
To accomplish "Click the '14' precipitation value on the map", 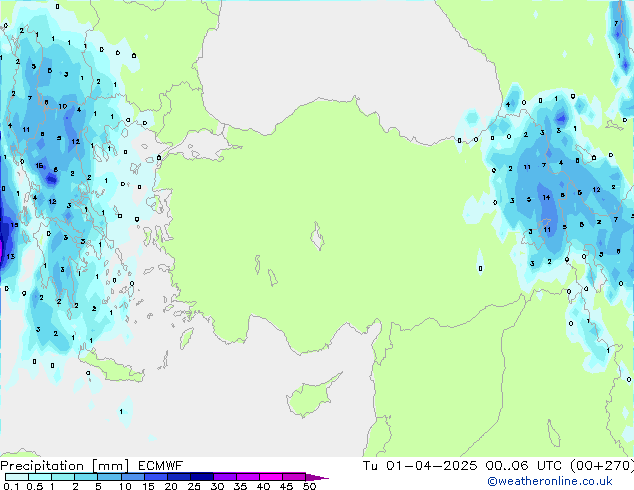I will pos(546,197).
